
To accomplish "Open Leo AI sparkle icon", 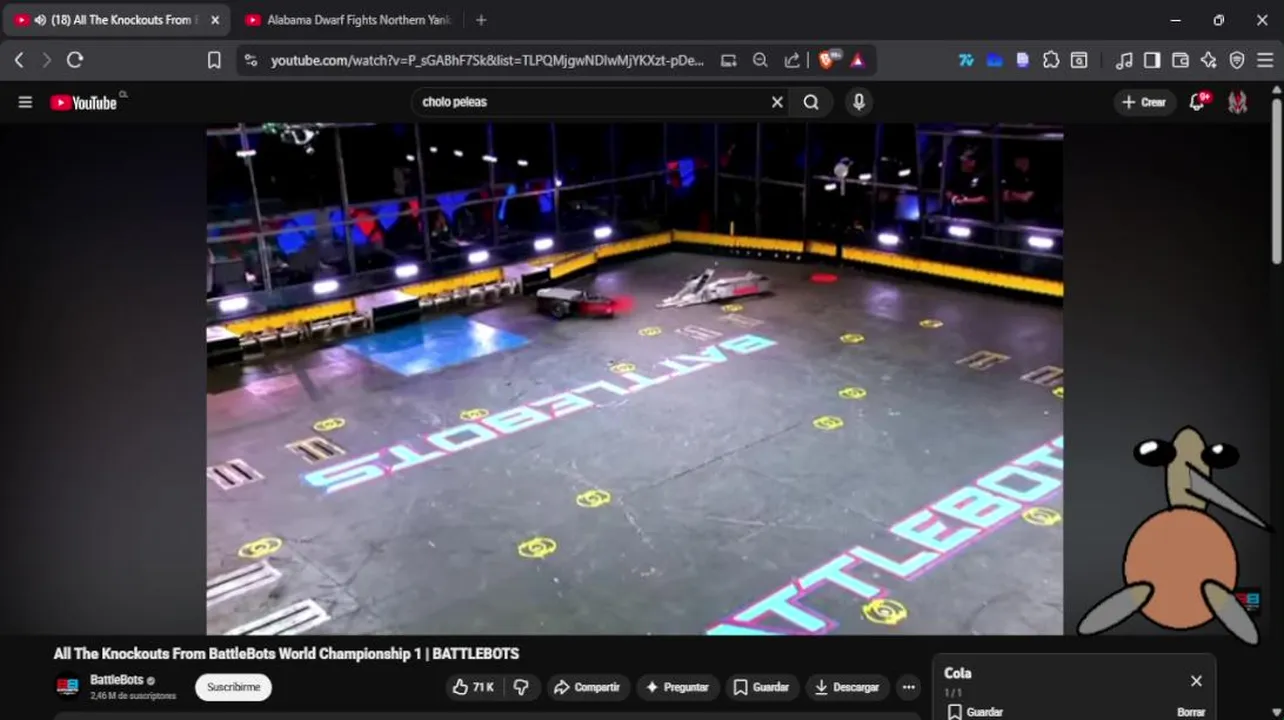I will click(1208, 60).
